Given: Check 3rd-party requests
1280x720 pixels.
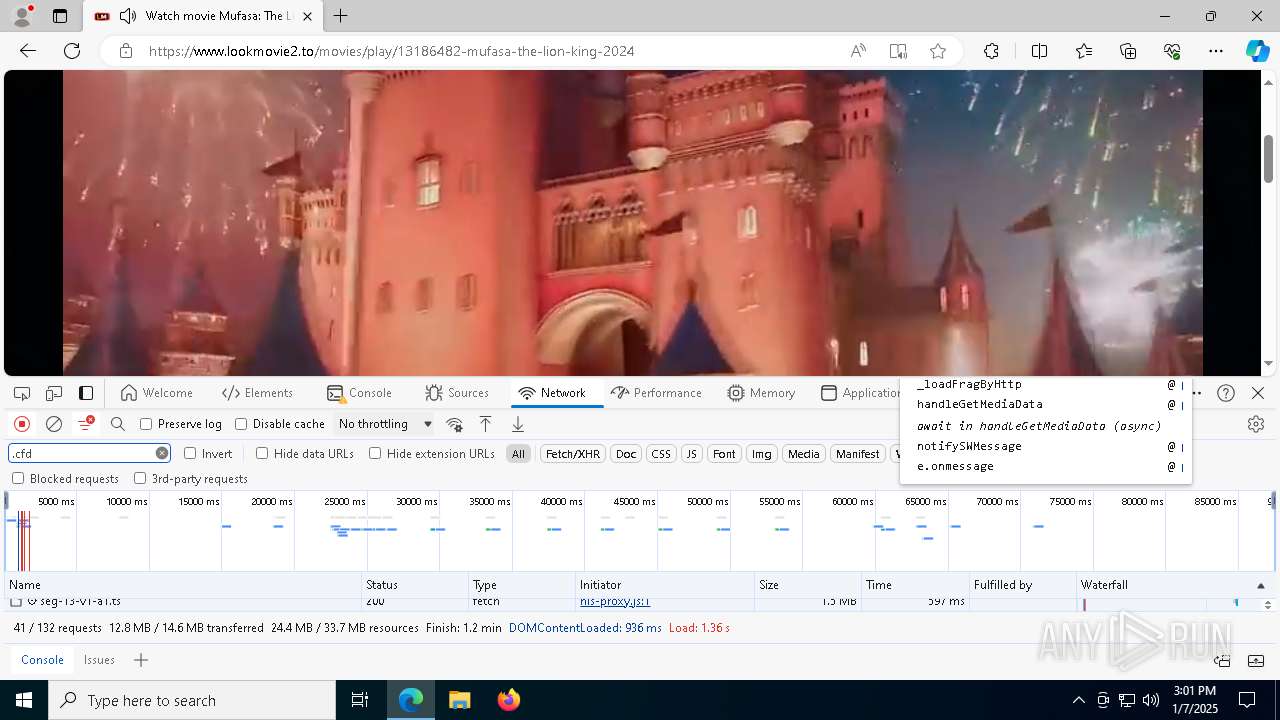Looking at the screenshot, I should click(140, 478).
